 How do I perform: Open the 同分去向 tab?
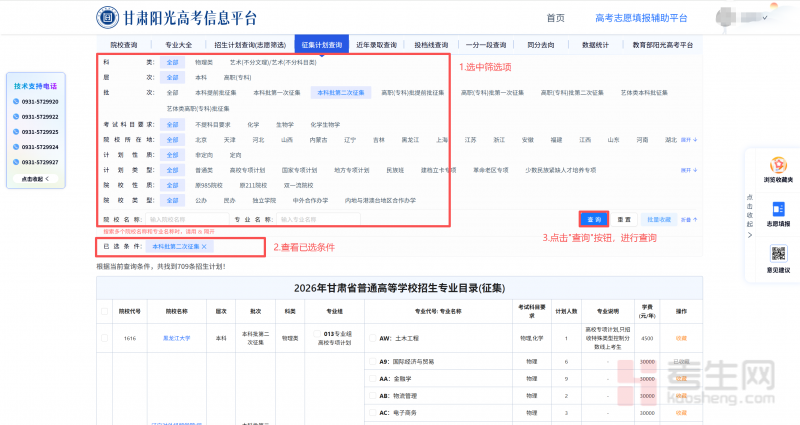(x=541, y=45)
